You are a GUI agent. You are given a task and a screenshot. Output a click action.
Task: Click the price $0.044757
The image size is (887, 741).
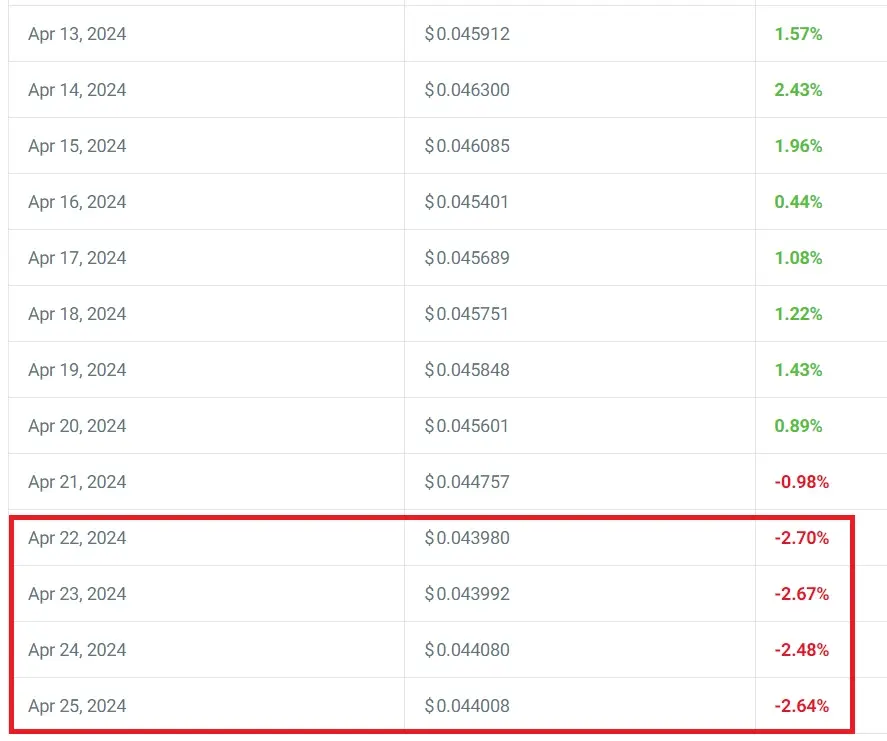[x=467, y=482]
